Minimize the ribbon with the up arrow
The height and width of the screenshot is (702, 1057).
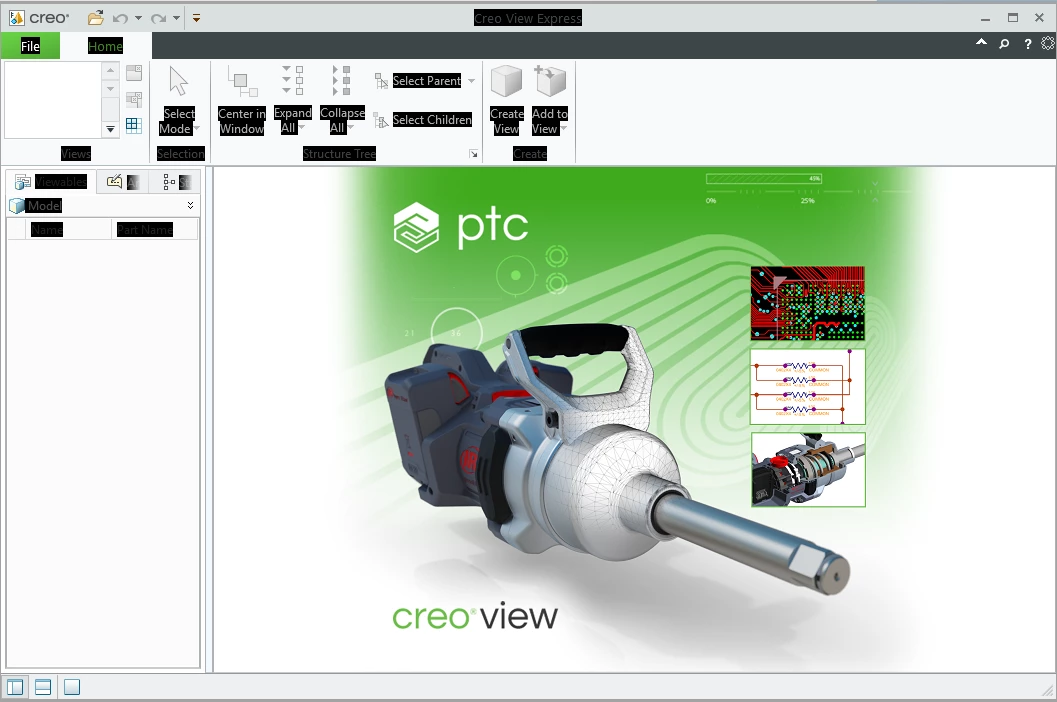pyautogui.click(x=982, y=42)
